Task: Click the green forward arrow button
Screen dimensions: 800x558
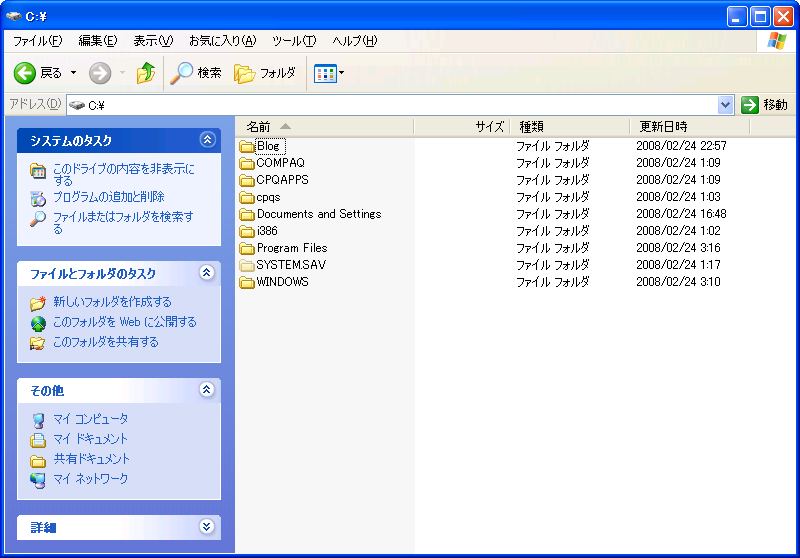Action: (100, 73)
